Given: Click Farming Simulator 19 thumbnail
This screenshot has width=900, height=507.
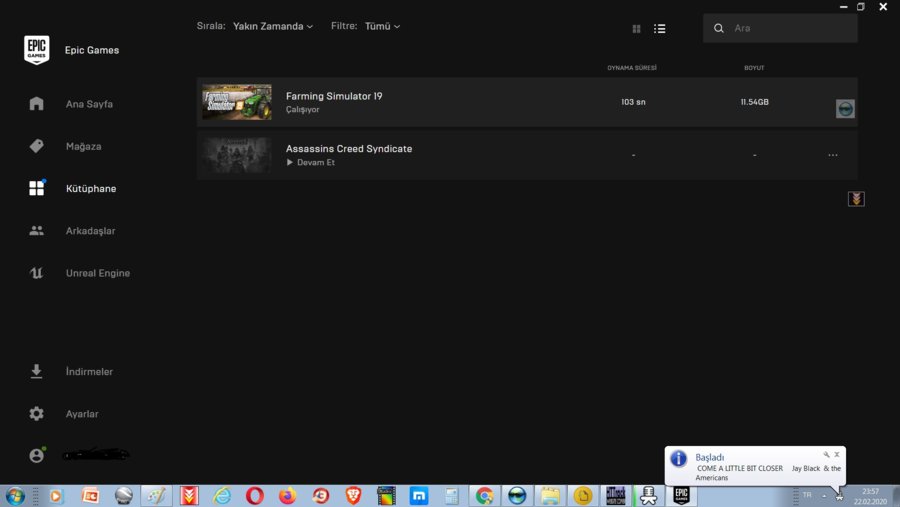Looking at the screenshot, I should coord(236,102).
